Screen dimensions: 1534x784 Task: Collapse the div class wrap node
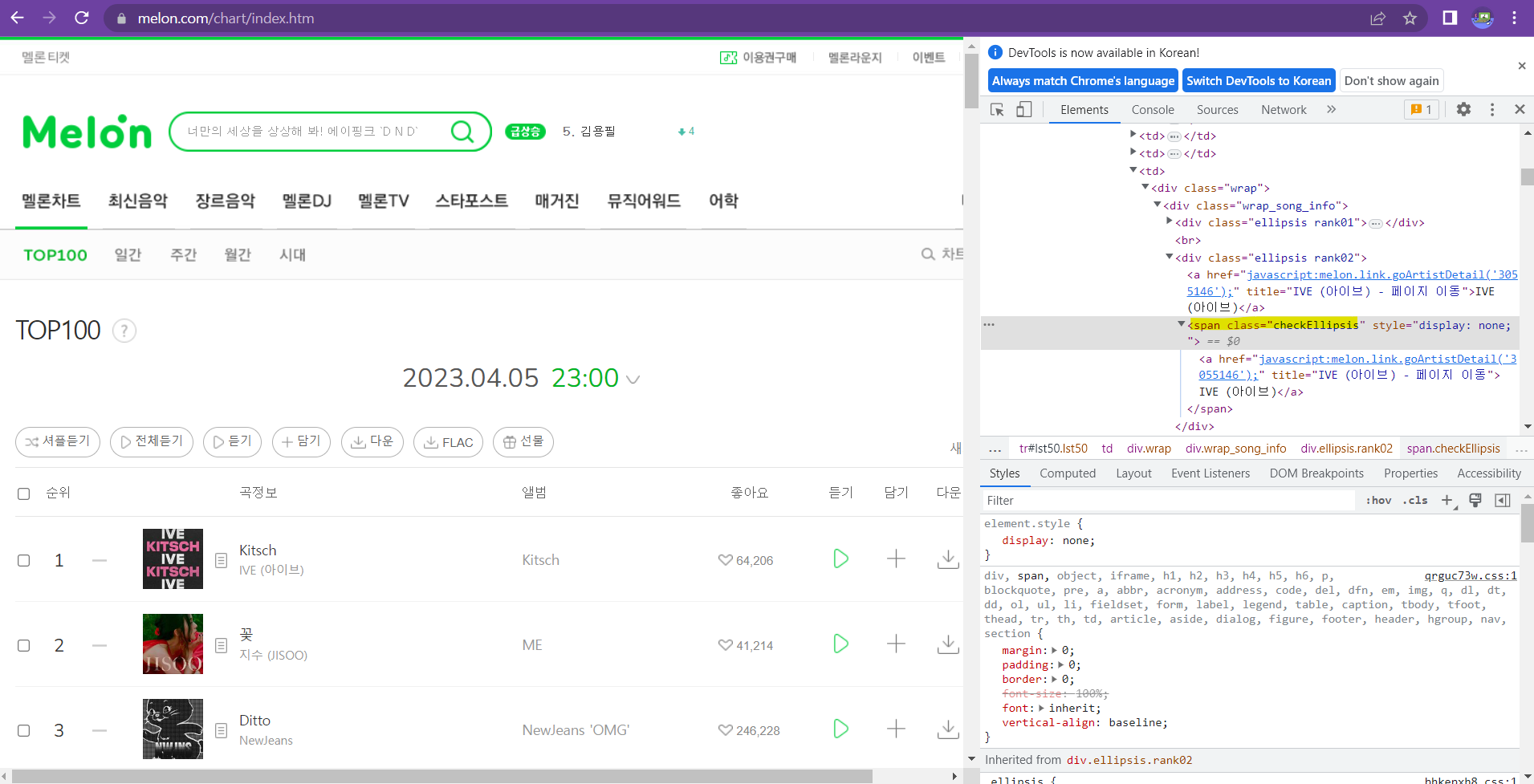point(1145,187)
